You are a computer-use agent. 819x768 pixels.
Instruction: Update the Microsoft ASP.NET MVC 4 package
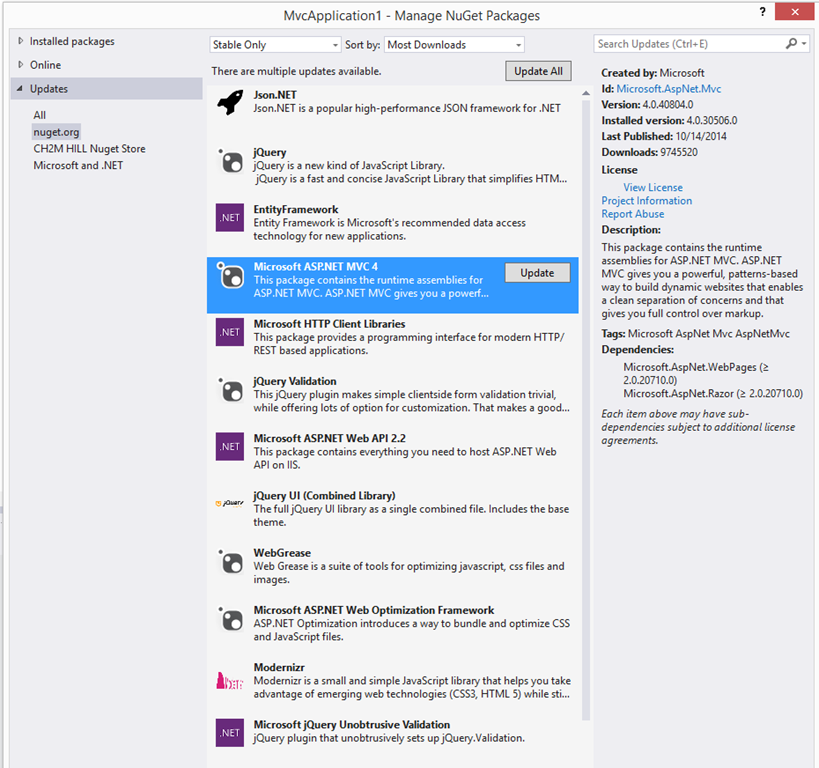pos(537,273)
